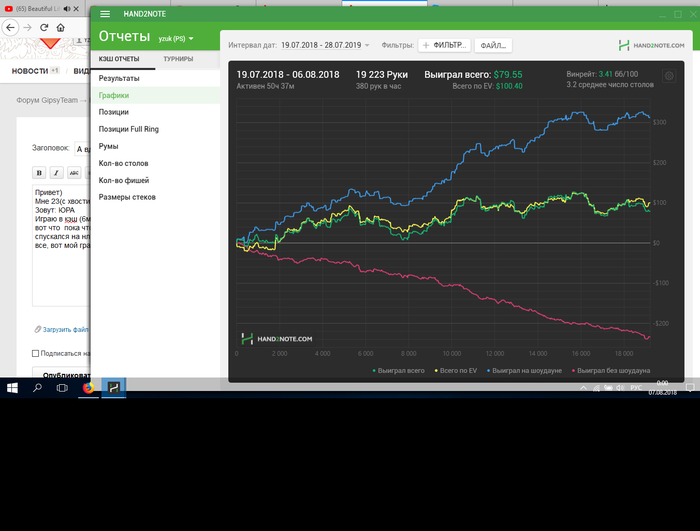Open the Кол-во фишей report
Image resolution: width=700 pixels, height=531 pixels.
tap(155, 180)
